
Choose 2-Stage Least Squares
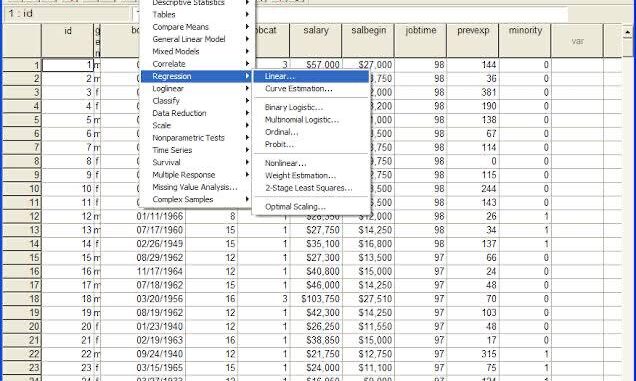pyautogui.click(x=311, y=188)
